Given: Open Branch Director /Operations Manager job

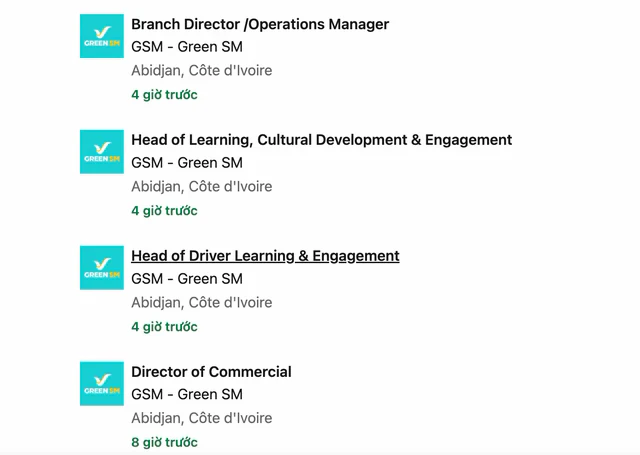Looking at the screenshot, I should tap(260, 24).
